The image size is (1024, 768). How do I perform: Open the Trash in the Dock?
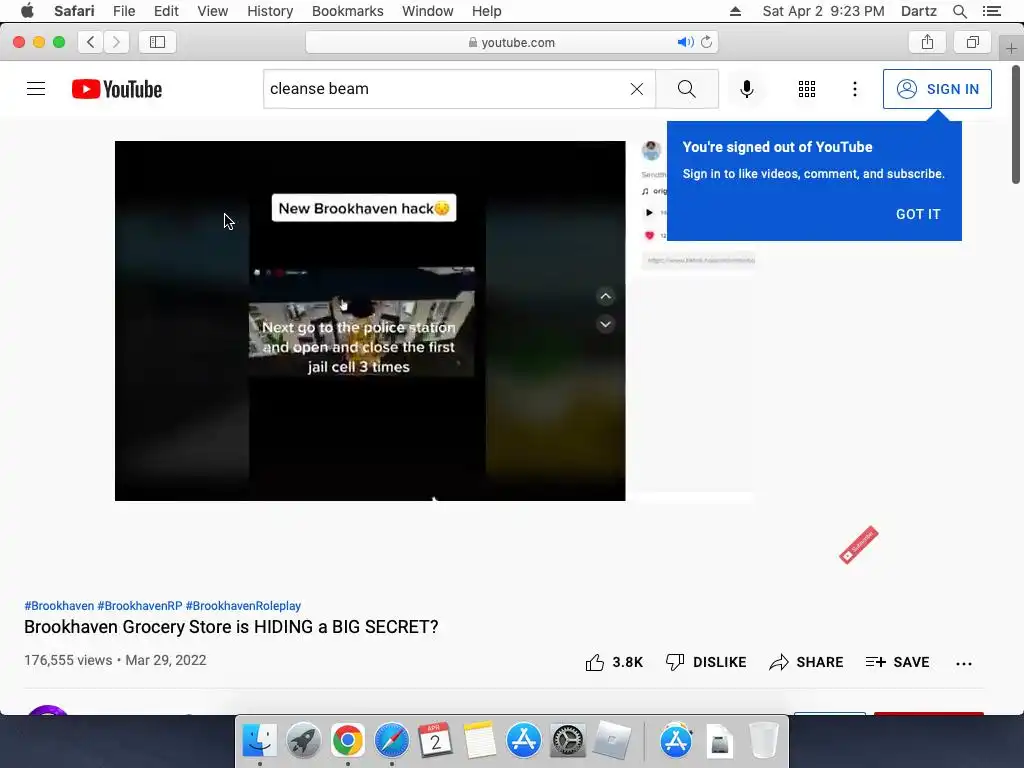(763, 741)
